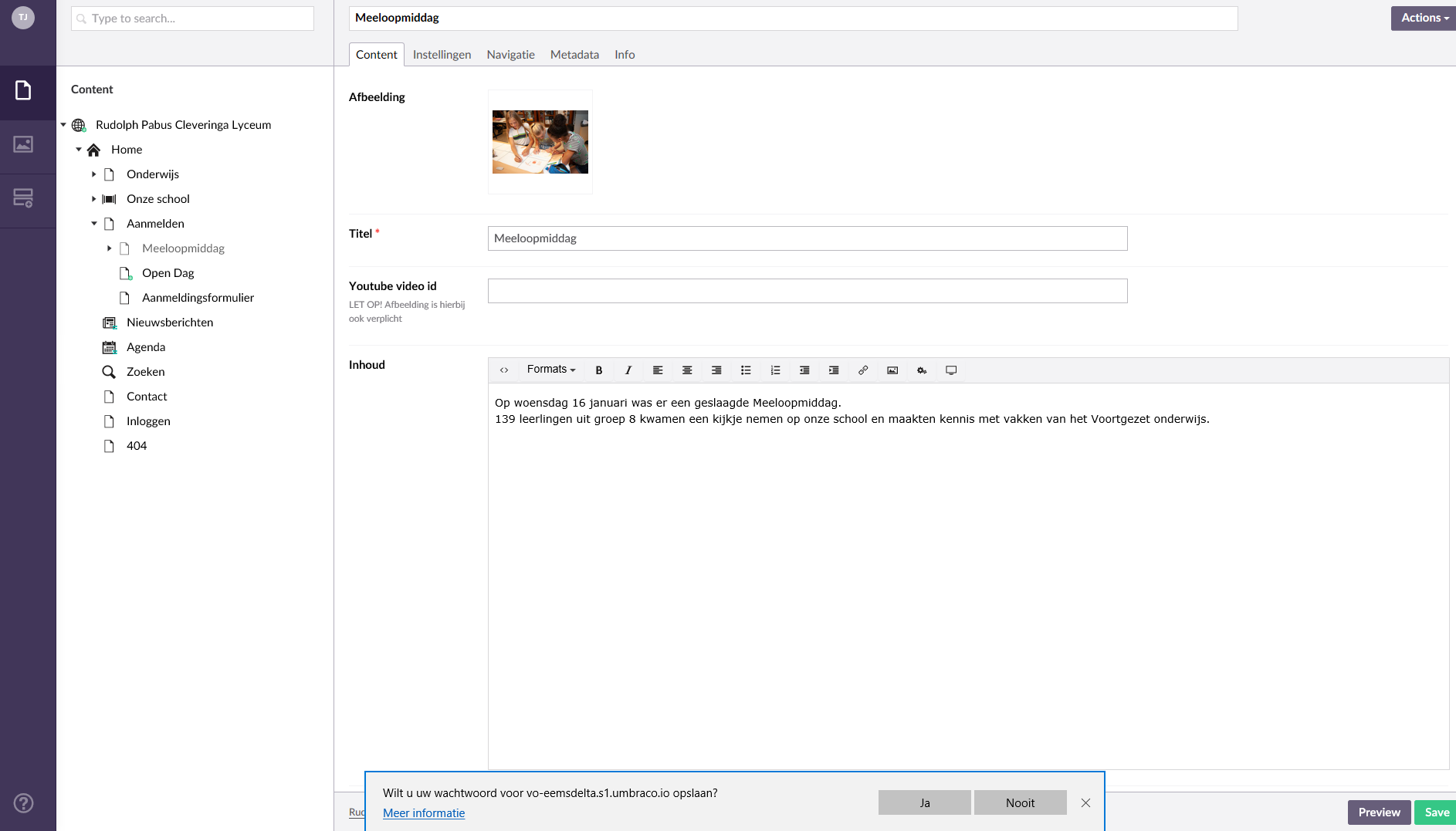The height and width of the screenshot is (831, 1456).
Task: Open the Actions dropdown menu
Action: pyautogui.click(x=1424, y=18)
